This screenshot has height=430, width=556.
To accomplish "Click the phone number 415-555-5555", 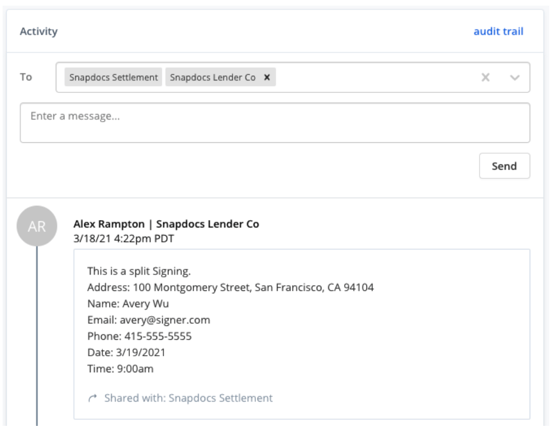I will (x=158, y=336).
